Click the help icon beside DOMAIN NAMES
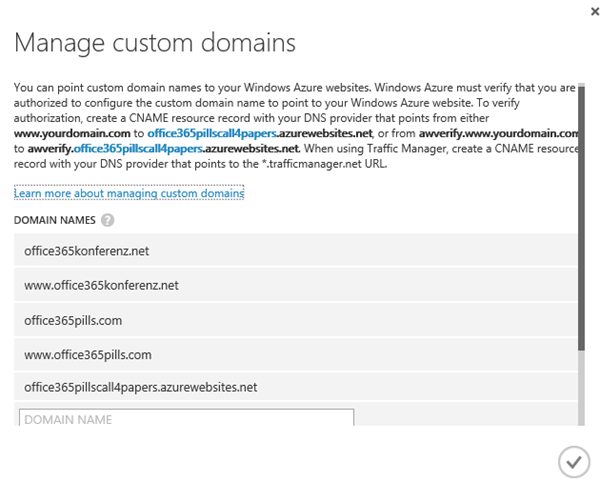 [x=107, y=220]
